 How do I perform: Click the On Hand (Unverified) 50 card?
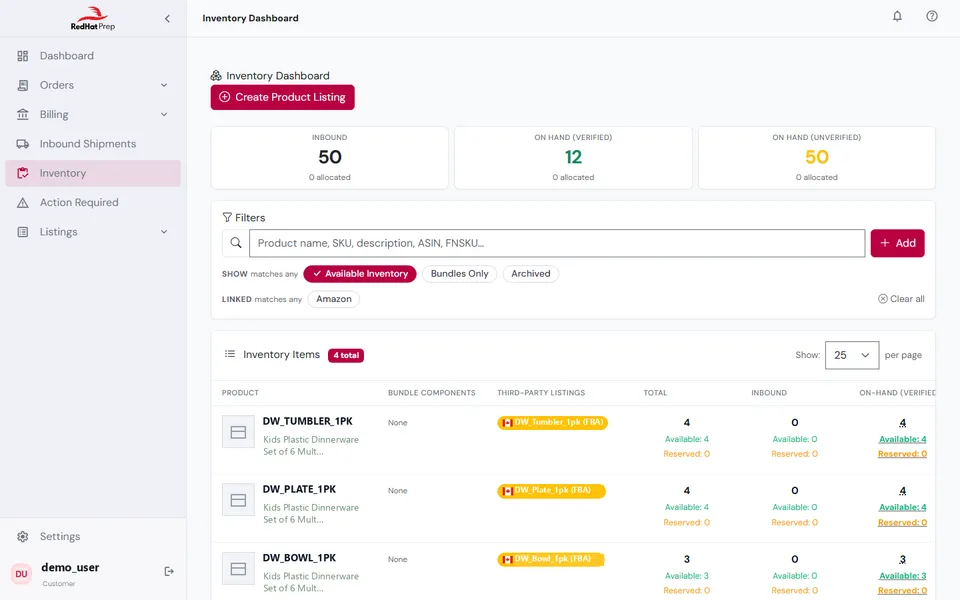[817, 157]
